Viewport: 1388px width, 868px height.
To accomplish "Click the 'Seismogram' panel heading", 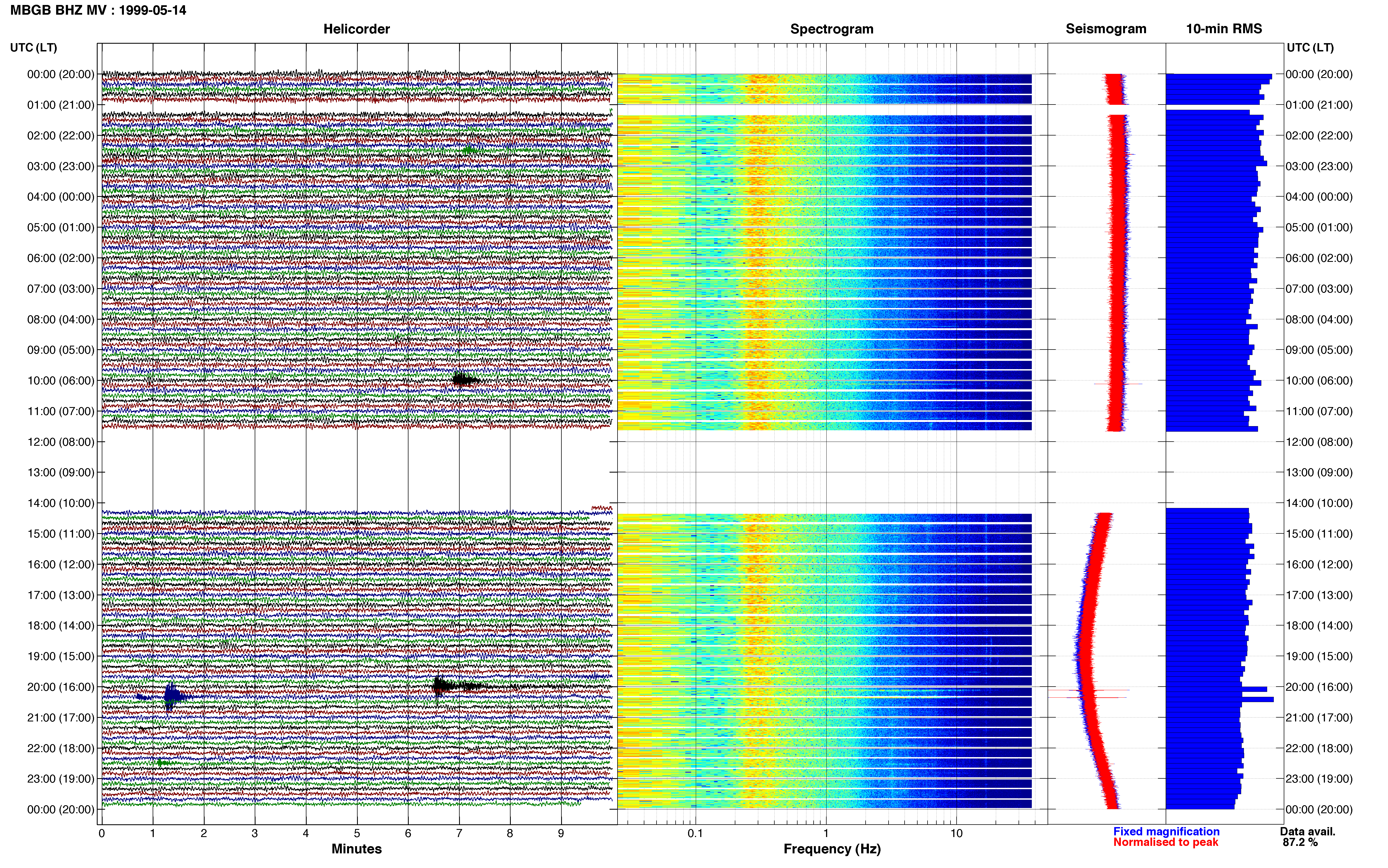I will pos(1106,29).
